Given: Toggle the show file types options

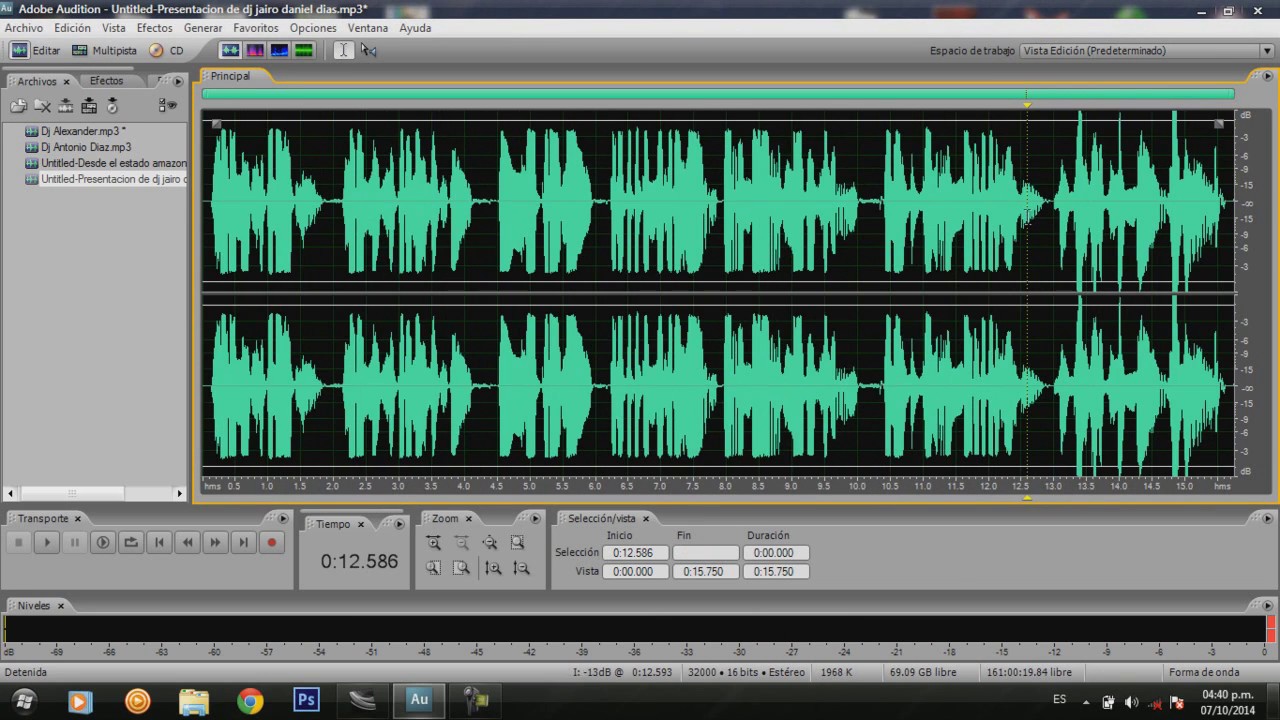Looking at the screenshot, I should (x=167, y=106).
